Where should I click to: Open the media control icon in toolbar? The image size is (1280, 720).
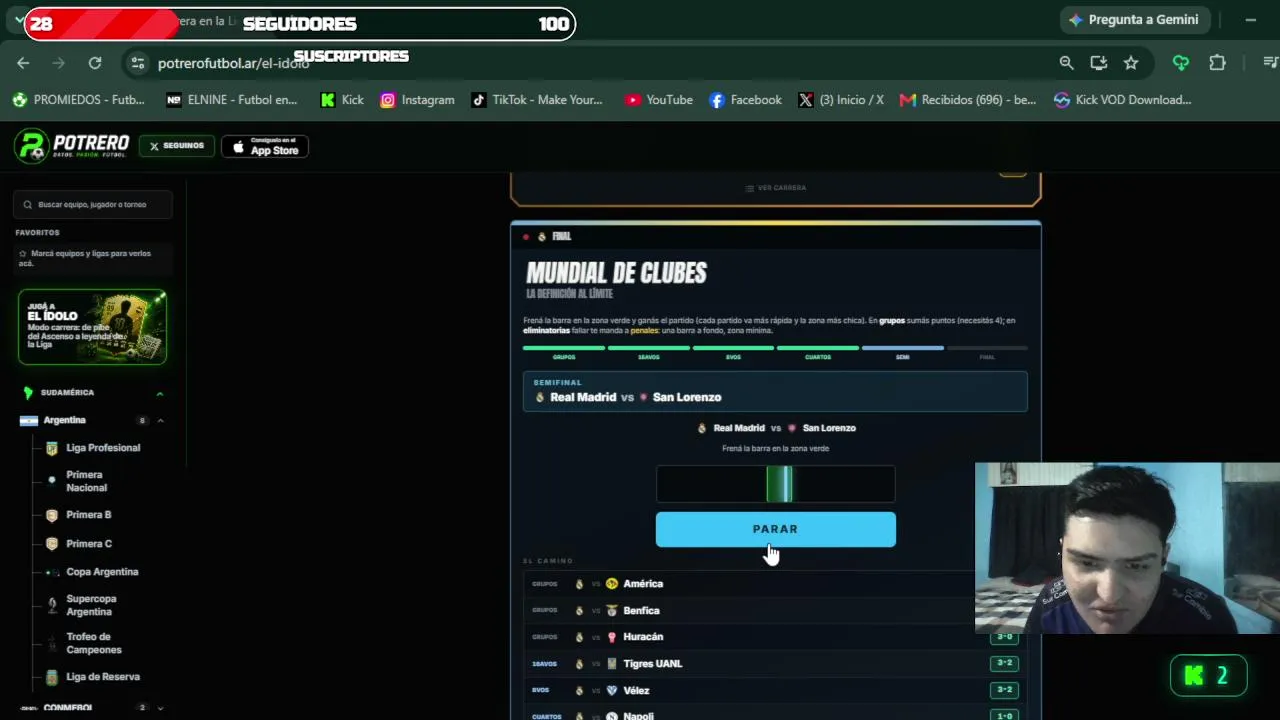pos(1270,63)
